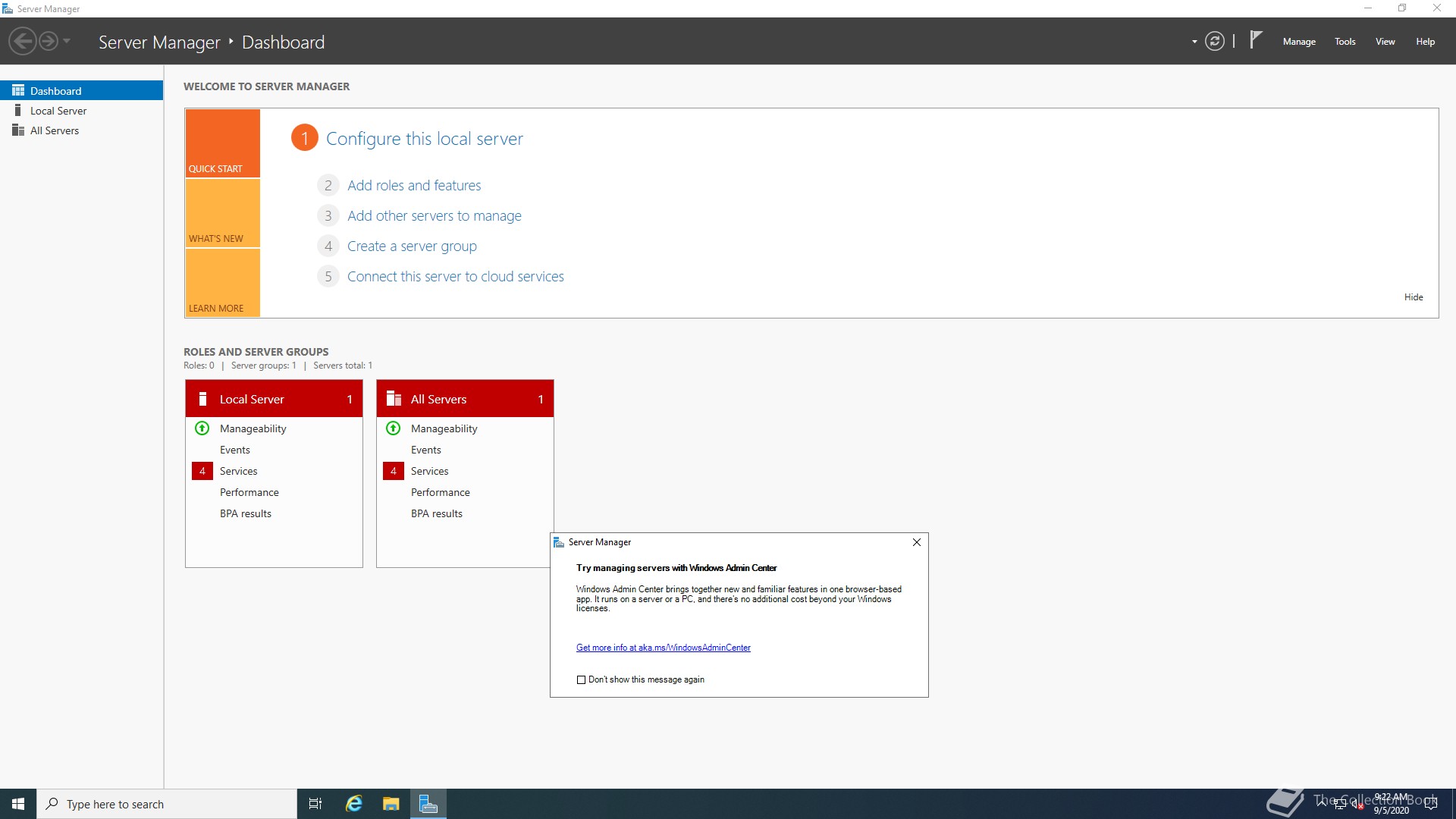Viewport: 1456px width, 819px height.
Task: Click Add other servers to manage
Action: click(435, 216)
